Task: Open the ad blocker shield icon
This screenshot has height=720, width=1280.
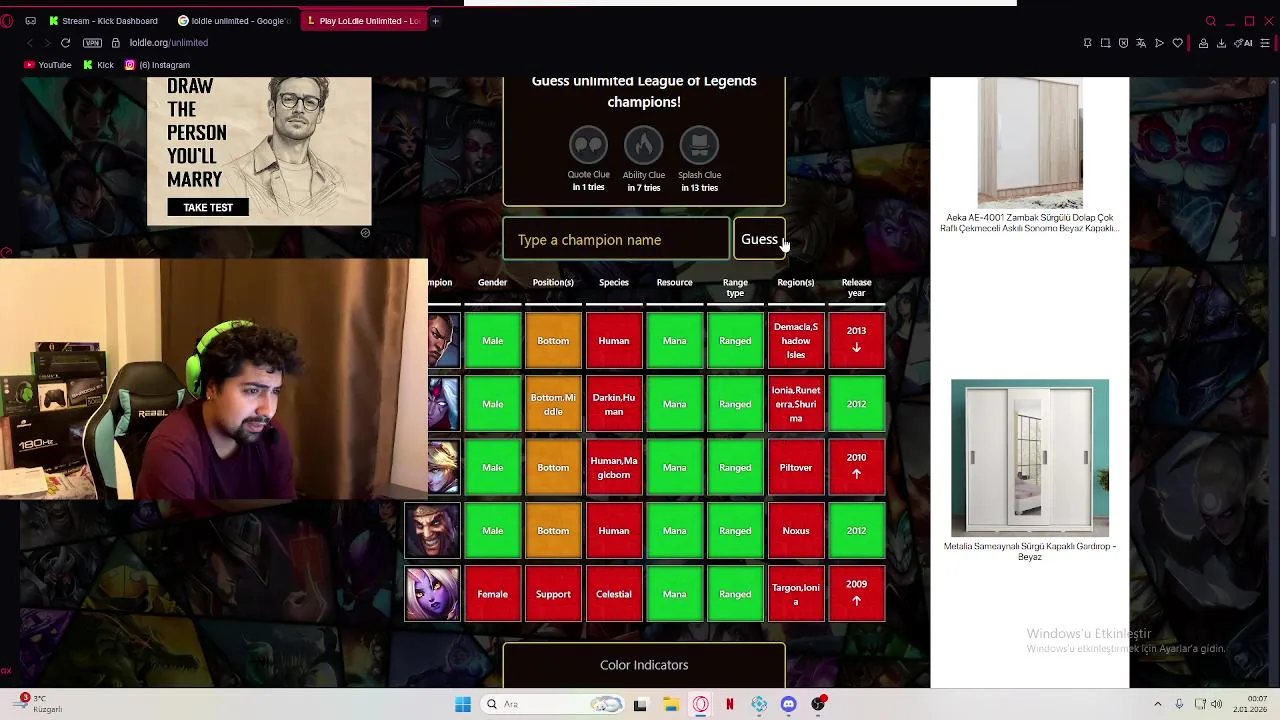Action: [1123, 43]
